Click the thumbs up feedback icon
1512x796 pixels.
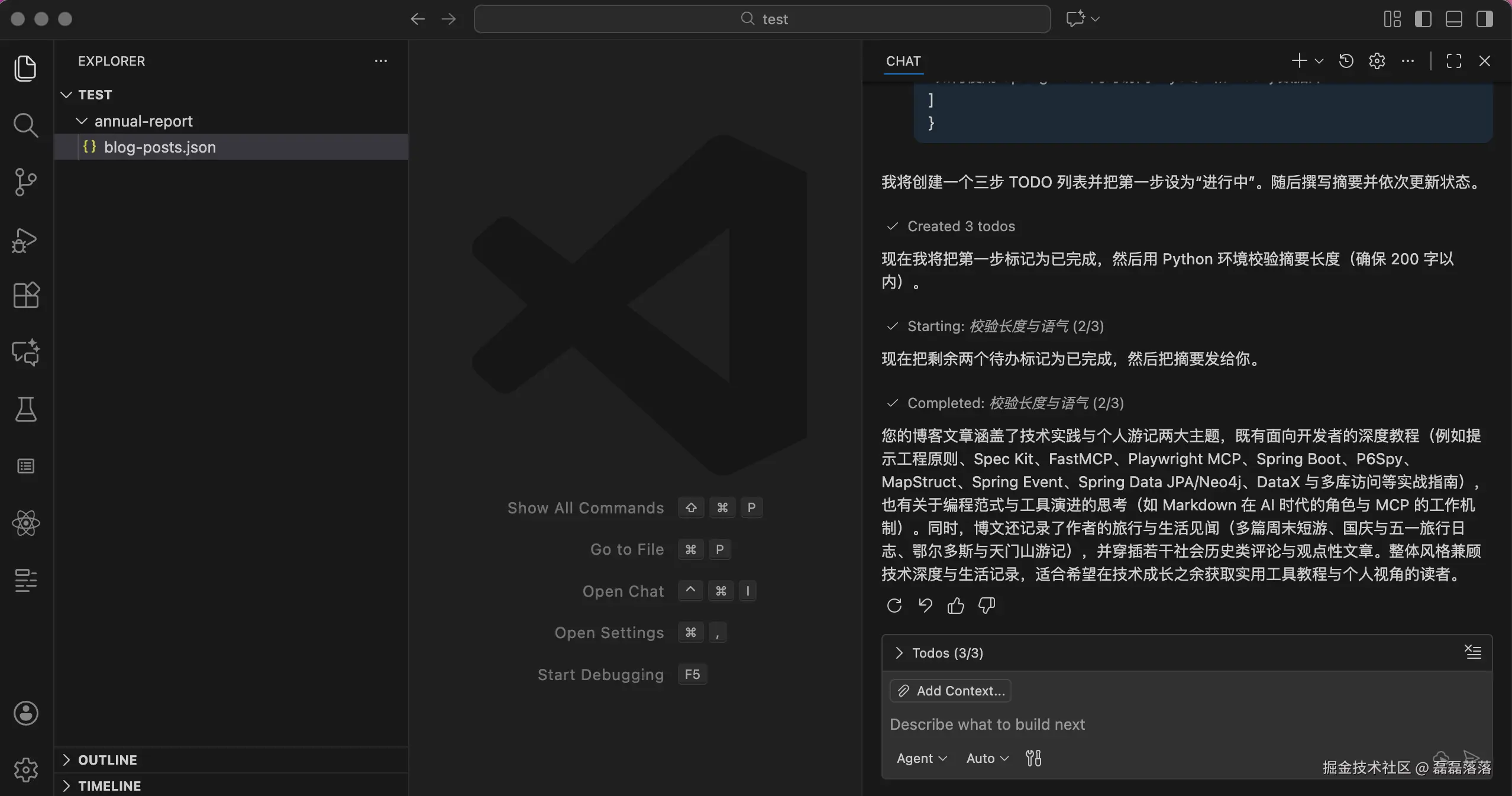tap(955, 606)
